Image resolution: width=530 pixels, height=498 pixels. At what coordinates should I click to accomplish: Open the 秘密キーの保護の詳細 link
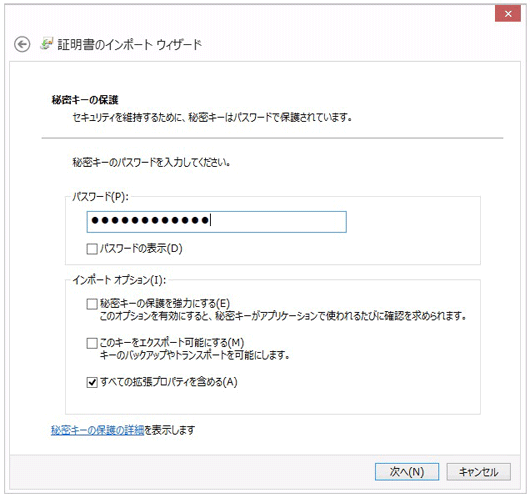[97, 430]
